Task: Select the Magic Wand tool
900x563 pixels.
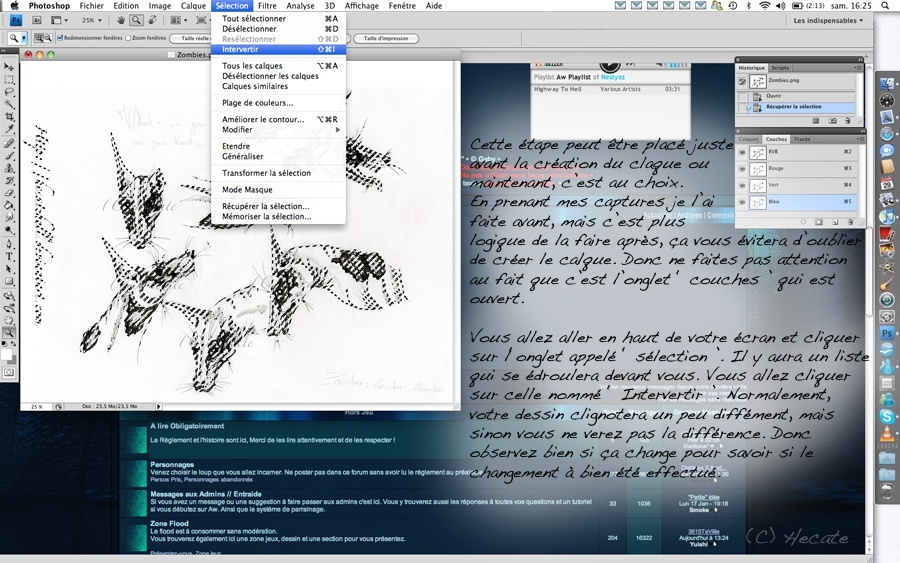Action: (9, 104)
